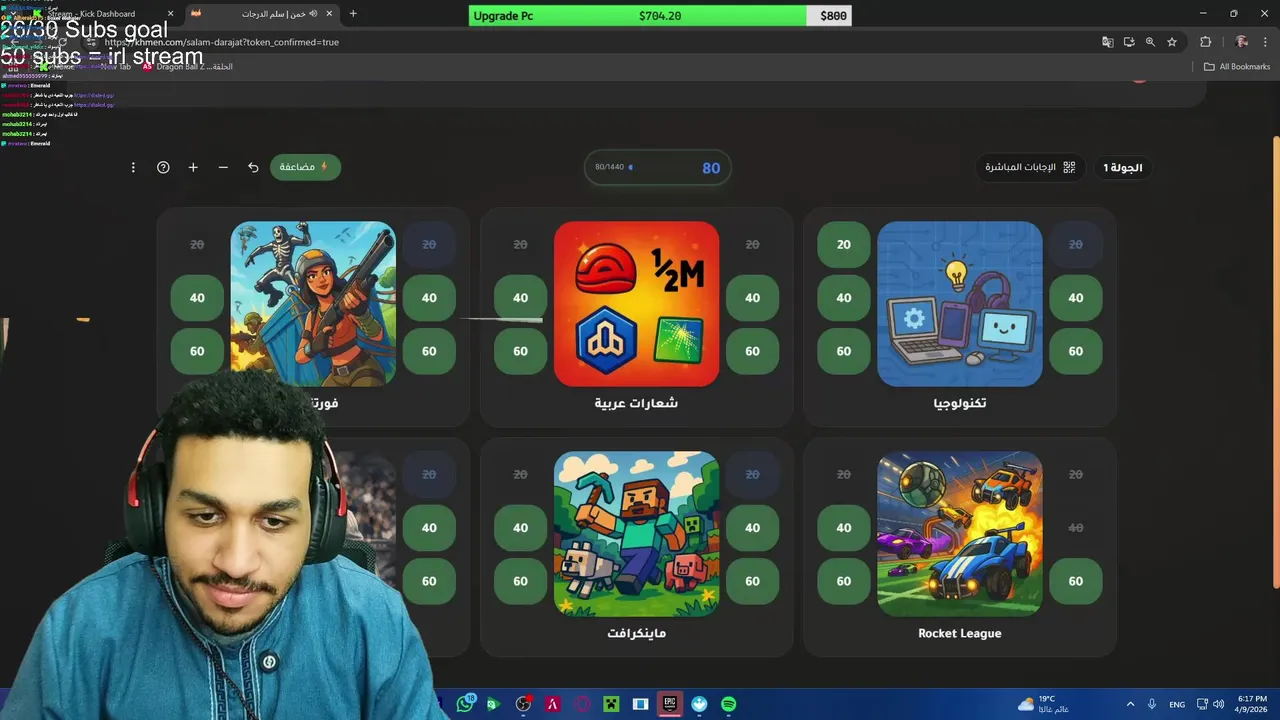
Task: Click the 80/1440 progress indicator
Action: tap(609, 167)
